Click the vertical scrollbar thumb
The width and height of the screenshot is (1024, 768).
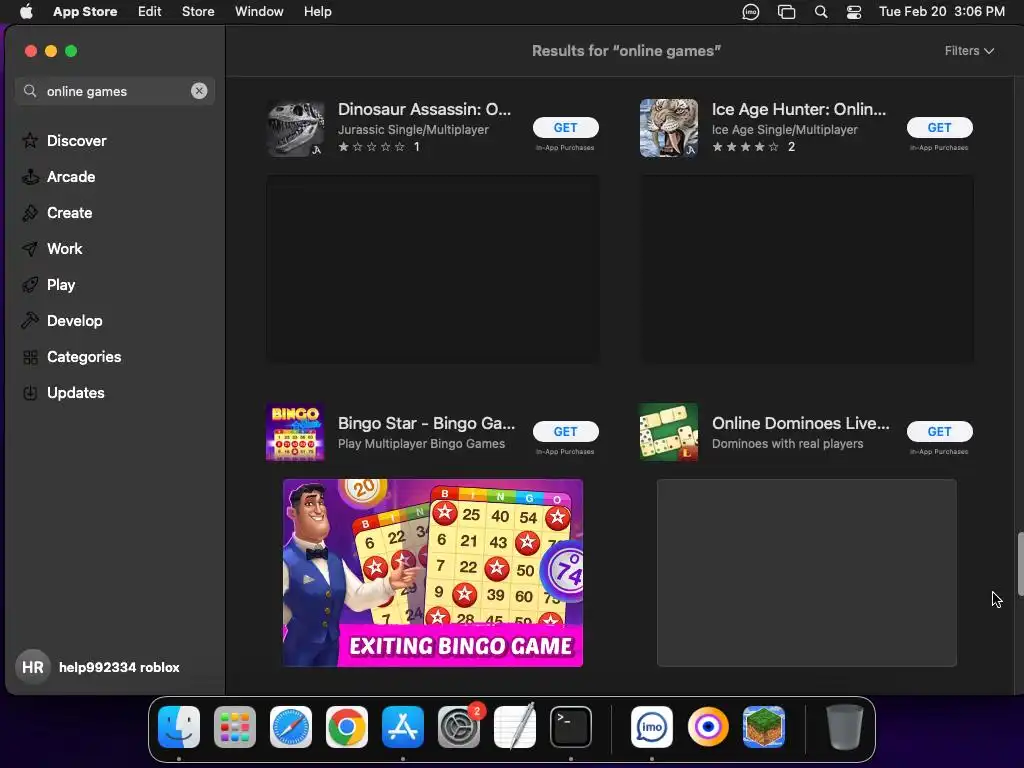[x=1019, y=564]
